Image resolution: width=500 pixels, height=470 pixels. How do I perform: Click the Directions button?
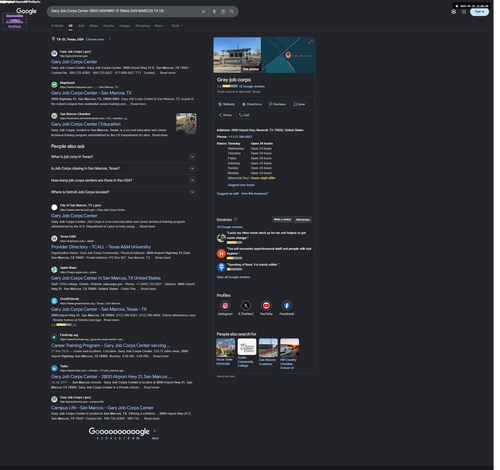tap(252, 104)
